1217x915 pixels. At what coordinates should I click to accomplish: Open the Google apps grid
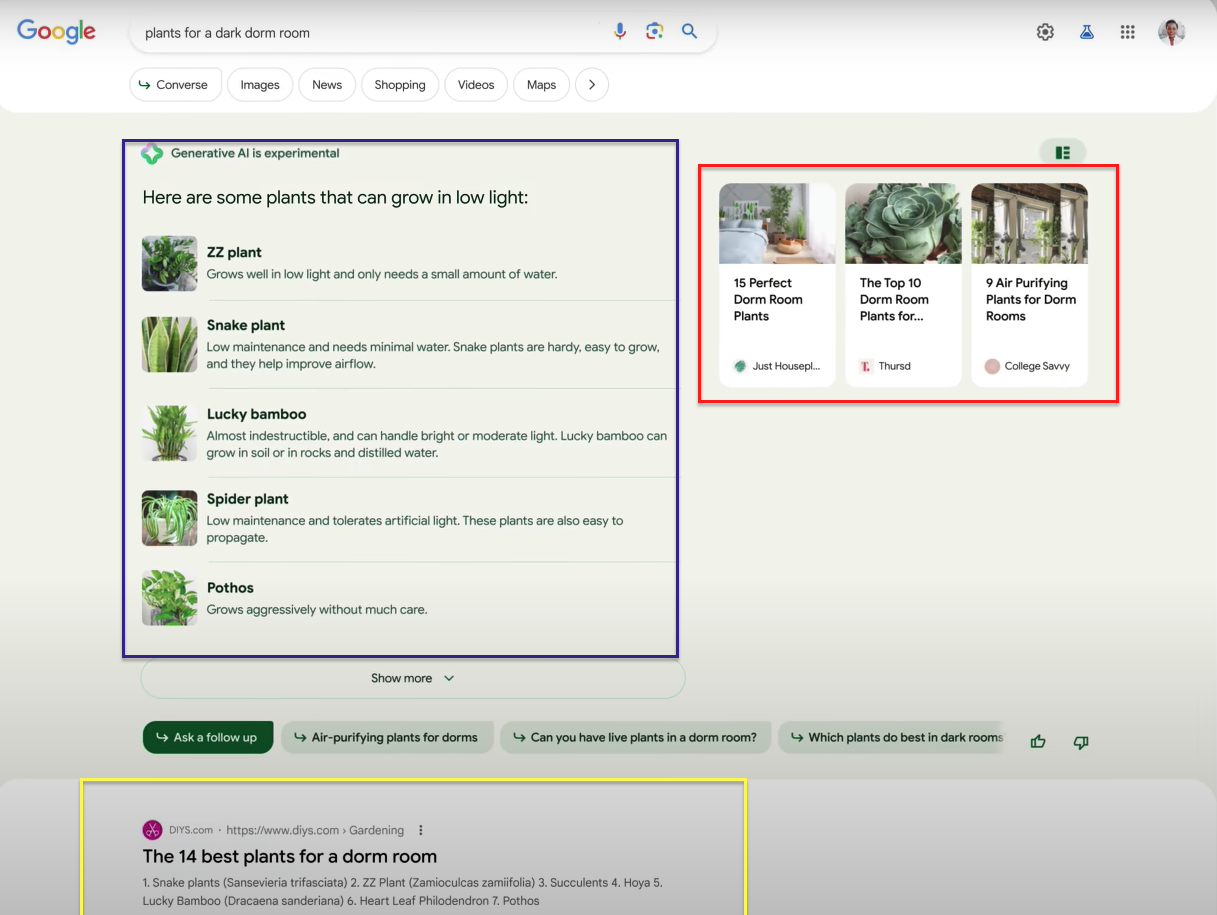[1128, 32]
